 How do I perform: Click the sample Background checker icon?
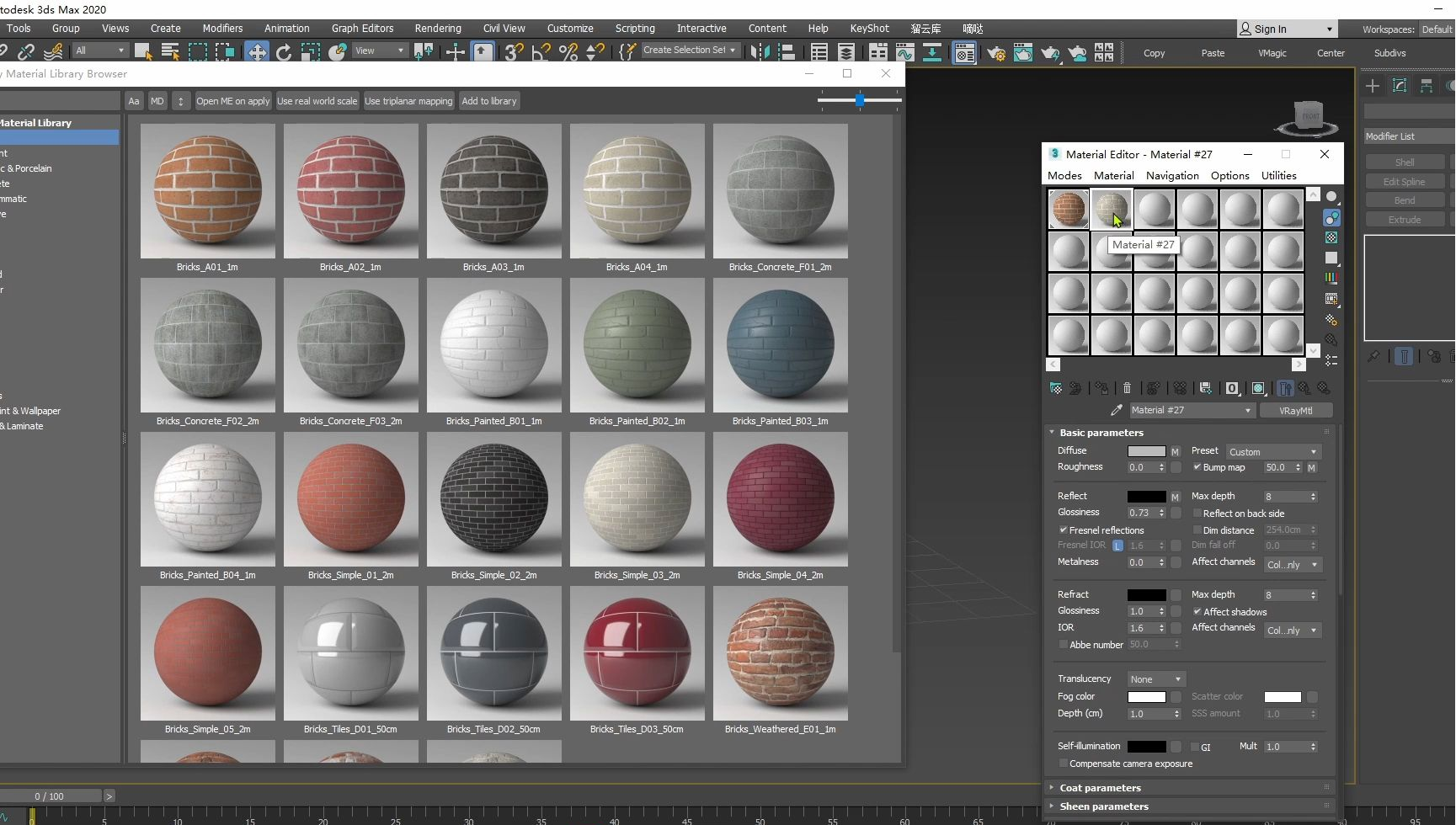(1331, 238)
